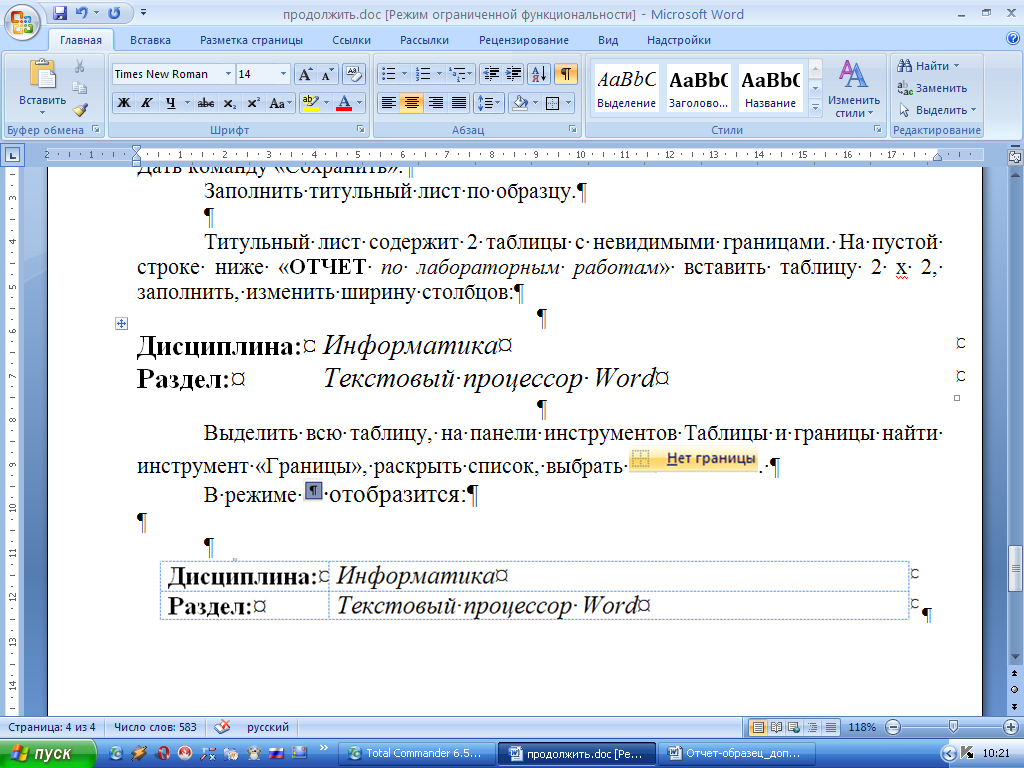Sort text with the A-Z sort icon

(539, 74)
